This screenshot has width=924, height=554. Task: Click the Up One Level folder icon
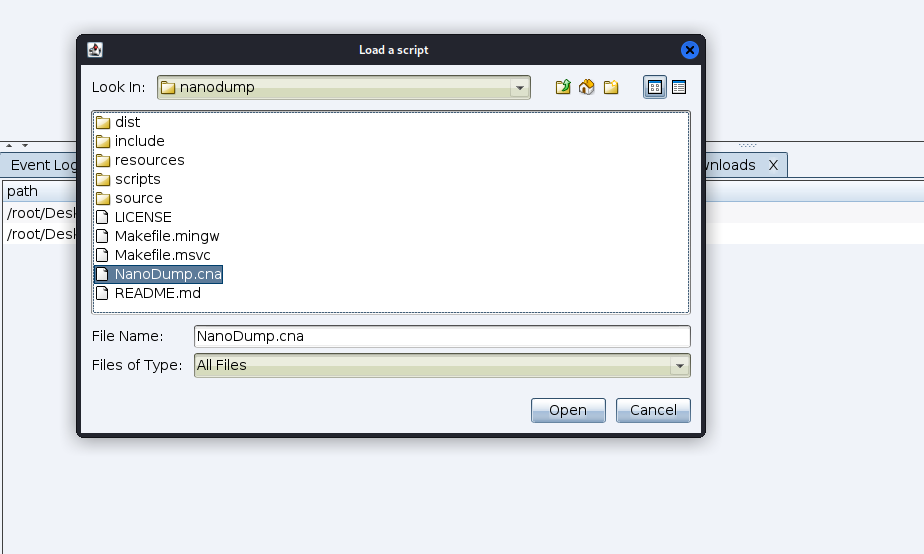(x=563, y=87)
